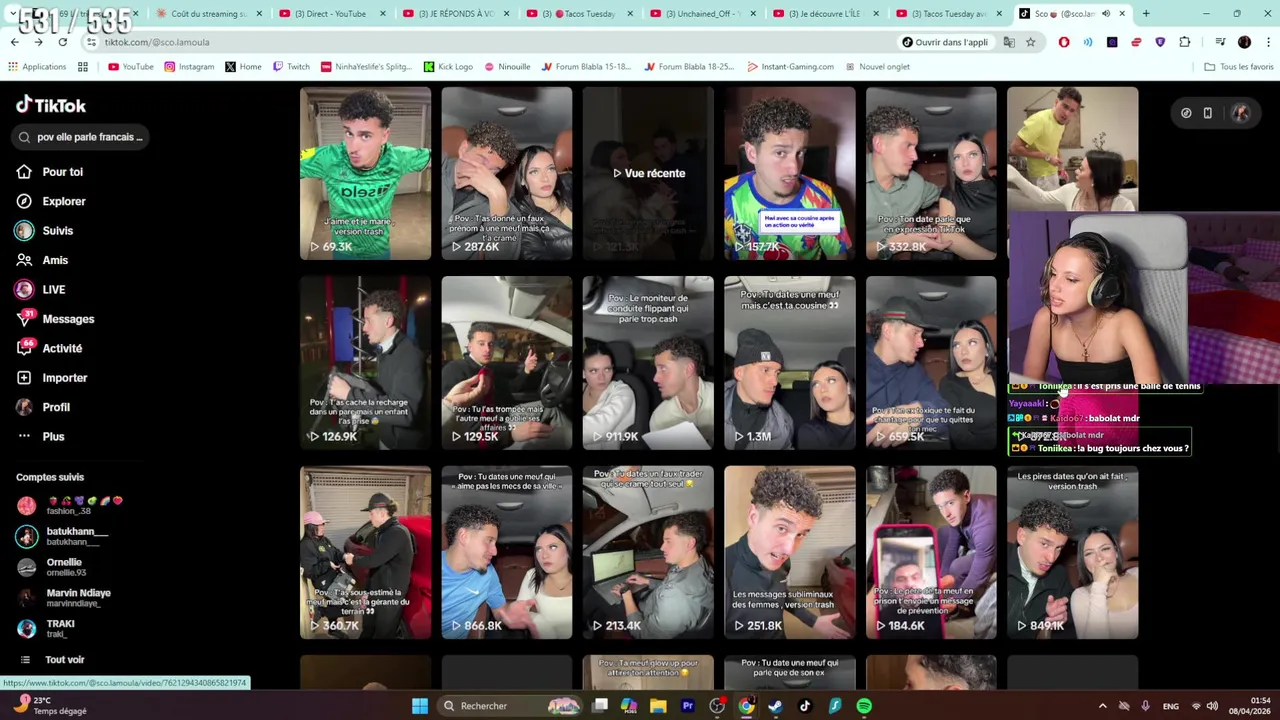Open Spotify from the taskbar
The height and width of the screenshot is (720, 1280).
[x=864, y=706]
